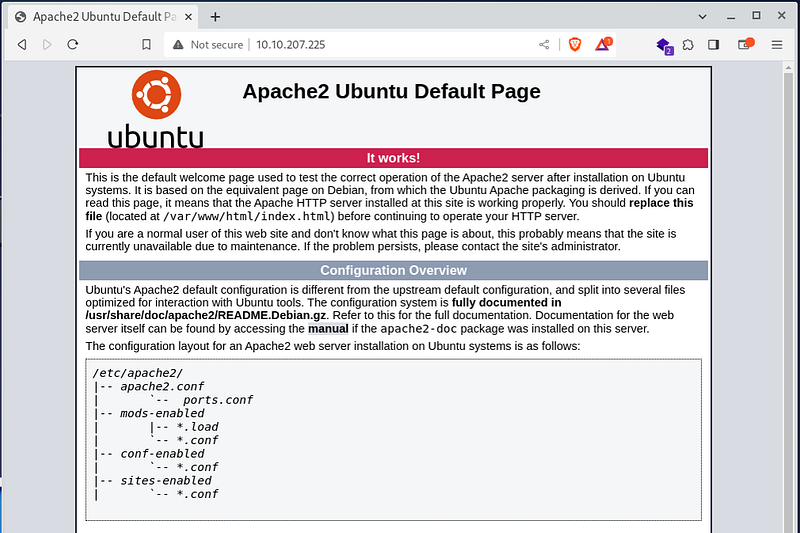Click '/usr/share/doc/apache2/README.Debian.gz' text
The width and height of the screenshot is (800, 533).
point(206,315)
